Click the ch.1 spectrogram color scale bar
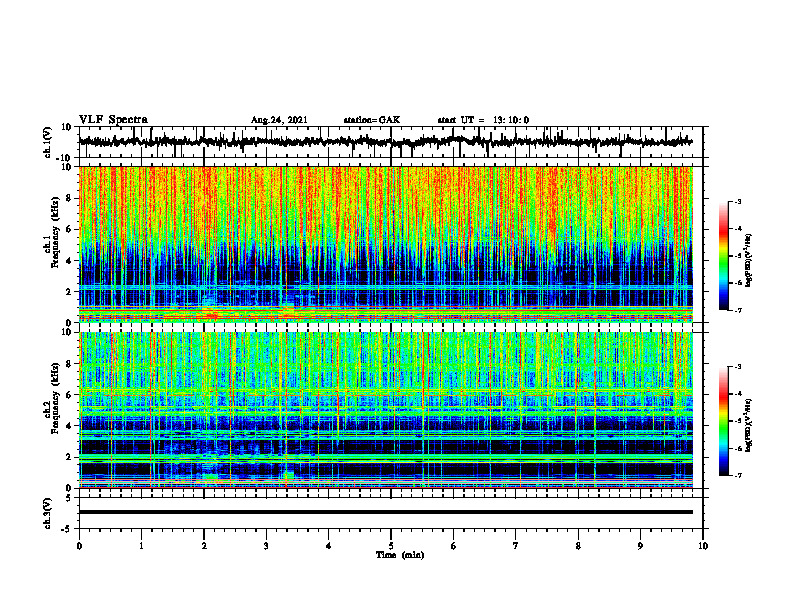The height and width of the screenshot is (612, 792). [x=723, y=256]
